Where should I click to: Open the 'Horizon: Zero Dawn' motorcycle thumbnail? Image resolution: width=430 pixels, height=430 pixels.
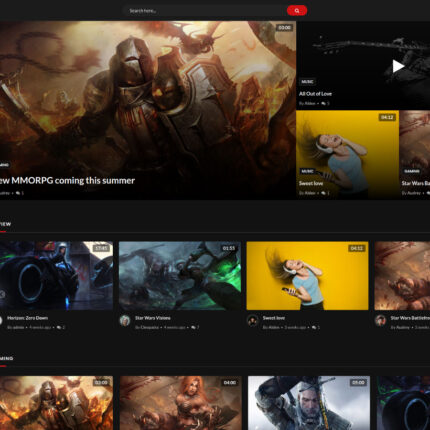pyautogui.click(x=56, y=276)
